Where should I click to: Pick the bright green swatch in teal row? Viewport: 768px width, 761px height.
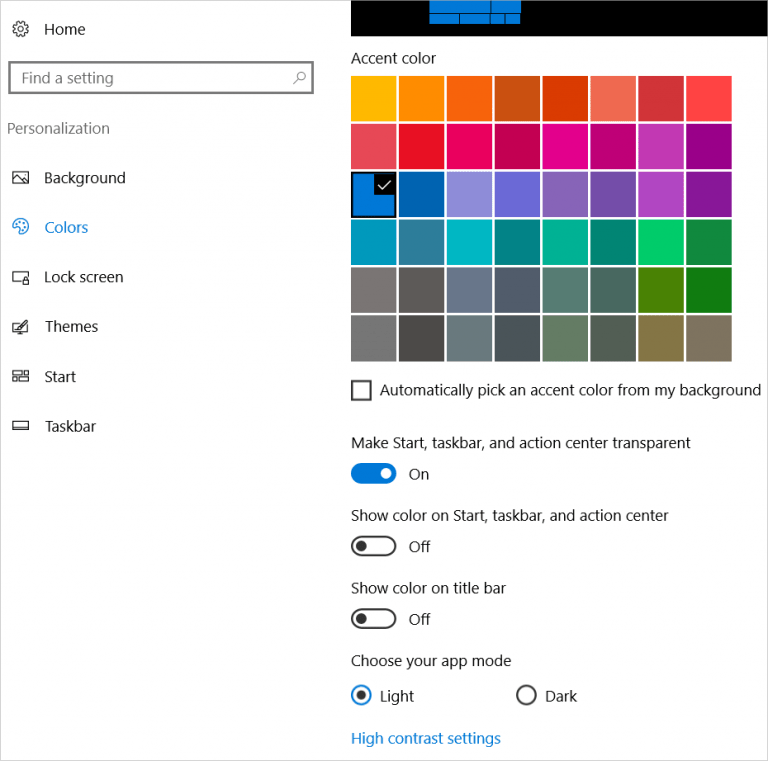(x=661, y=242)
